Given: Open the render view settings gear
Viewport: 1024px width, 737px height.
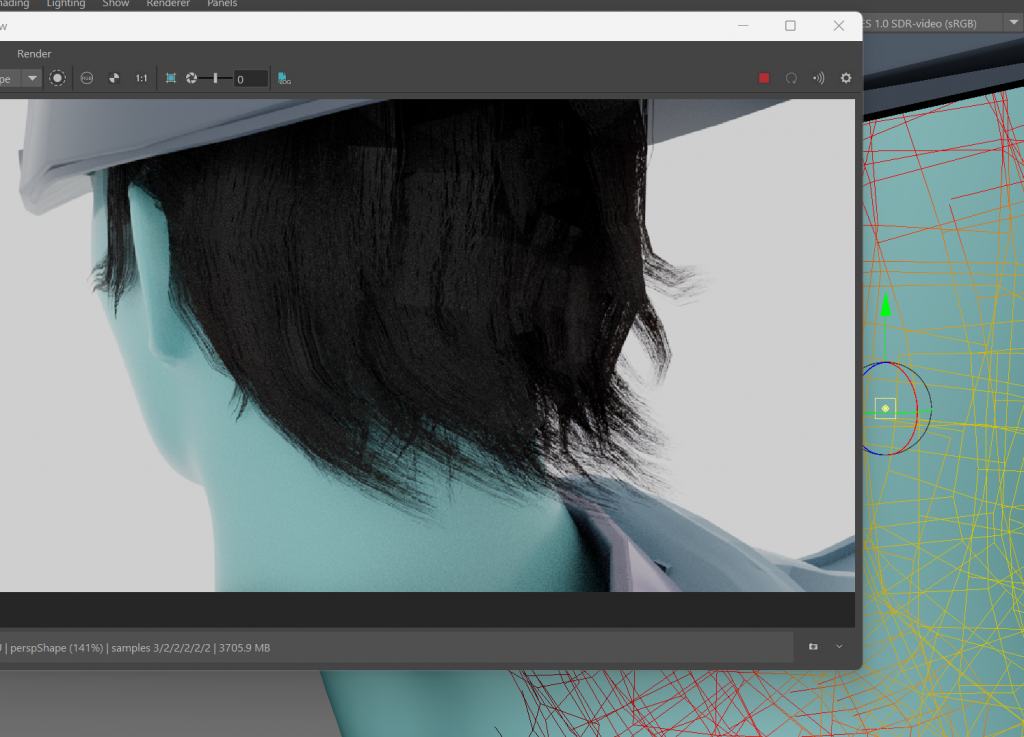Looking at the screenshot, I should [846, 78].
